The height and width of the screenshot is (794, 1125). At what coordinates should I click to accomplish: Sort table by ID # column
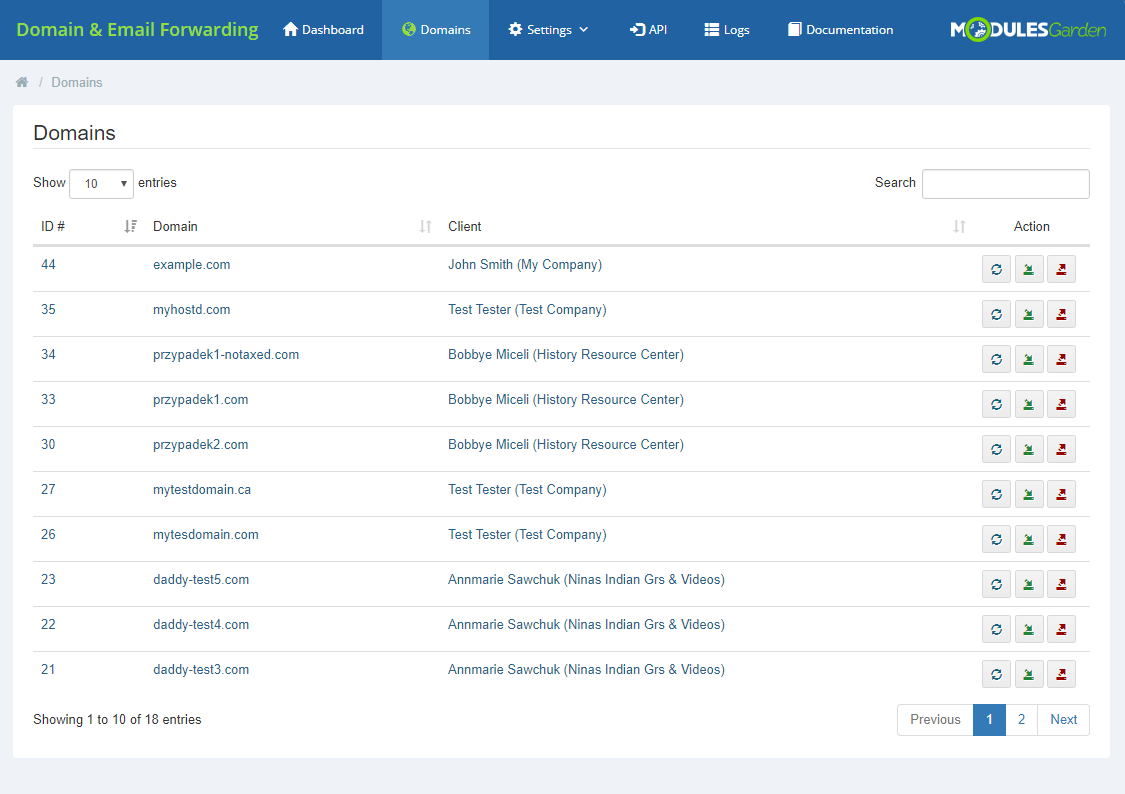[89, 227]
